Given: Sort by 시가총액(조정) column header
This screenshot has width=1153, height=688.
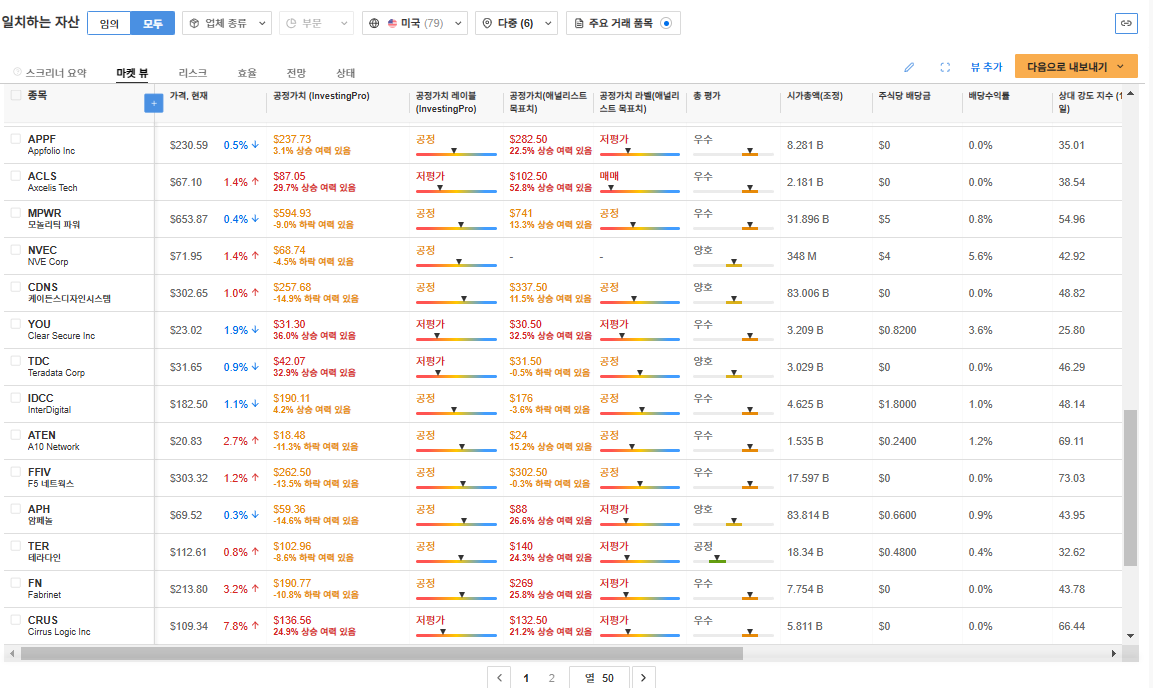Looking at the screenshot, I should pos(815,96).
